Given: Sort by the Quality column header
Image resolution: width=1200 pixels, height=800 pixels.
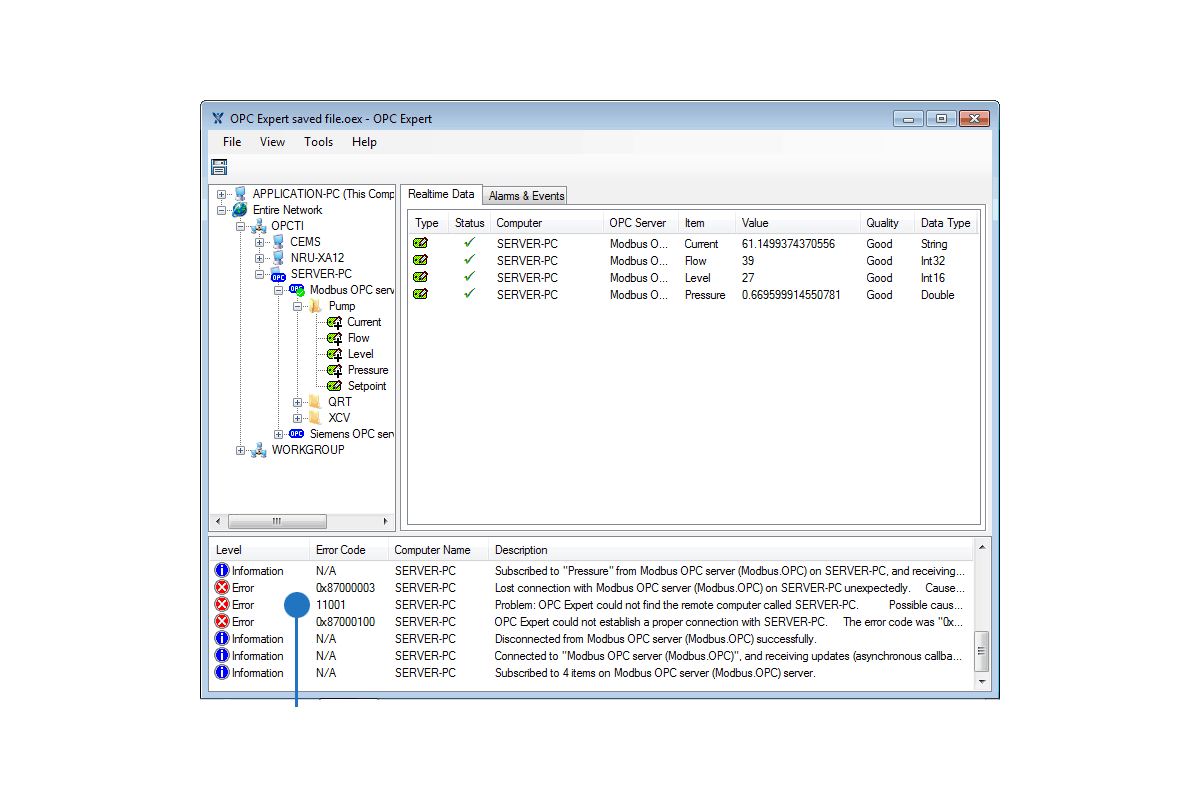Looking at the screenshot, I should [888, 223].
